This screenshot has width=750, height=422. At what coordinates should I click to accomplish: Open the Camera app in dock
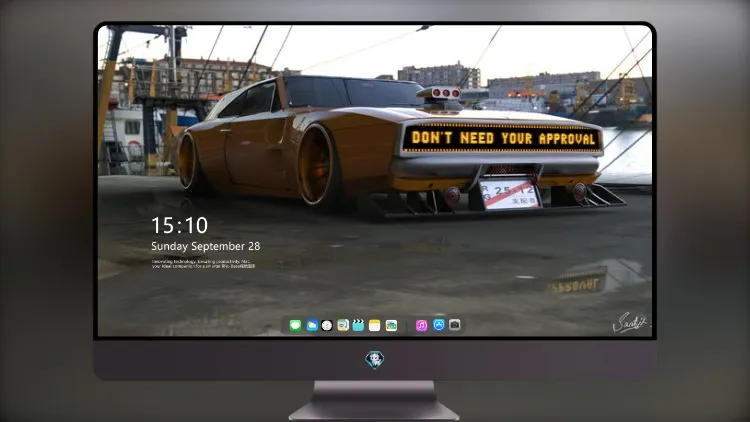click(454, 325)
